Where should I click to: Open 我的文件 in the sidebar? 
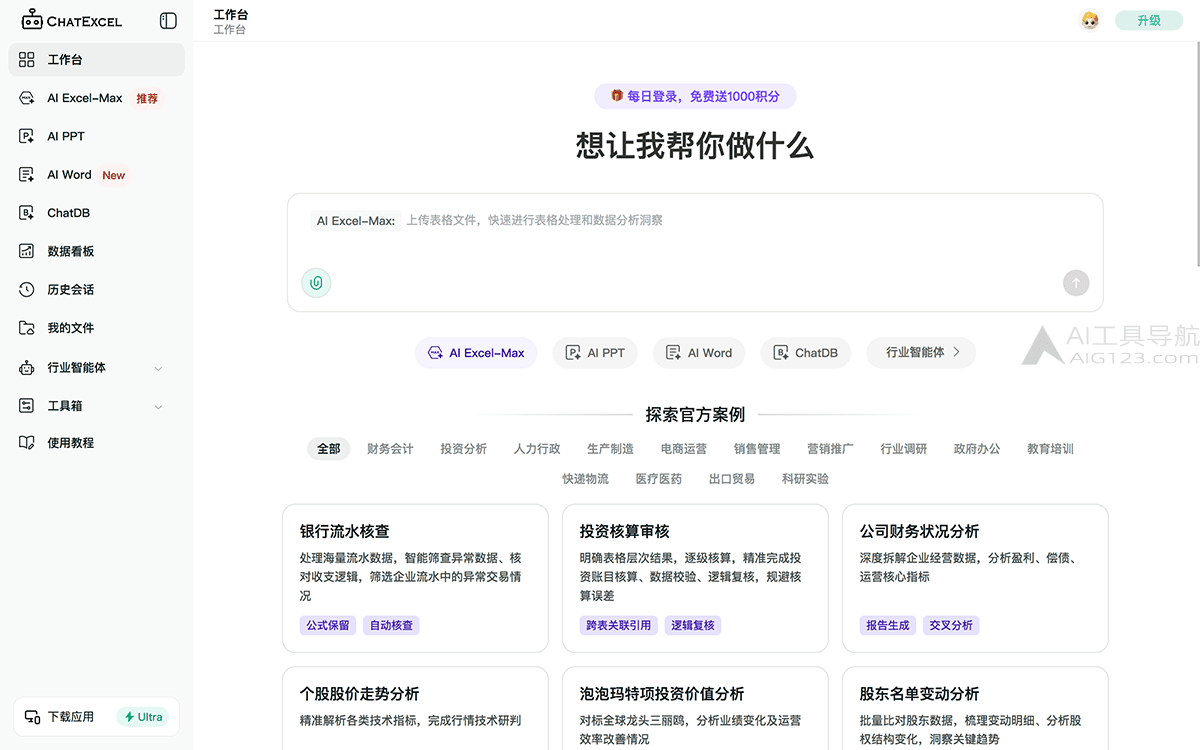[x=96, y=328]
